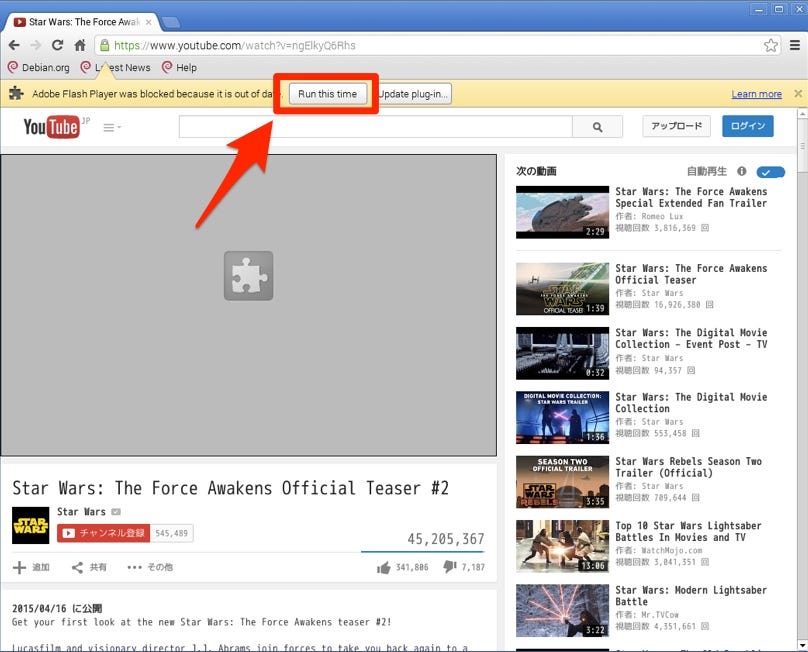Click Update plug-in button
The width and height of the screenshot is (808, 652).
tap(414, 94)
